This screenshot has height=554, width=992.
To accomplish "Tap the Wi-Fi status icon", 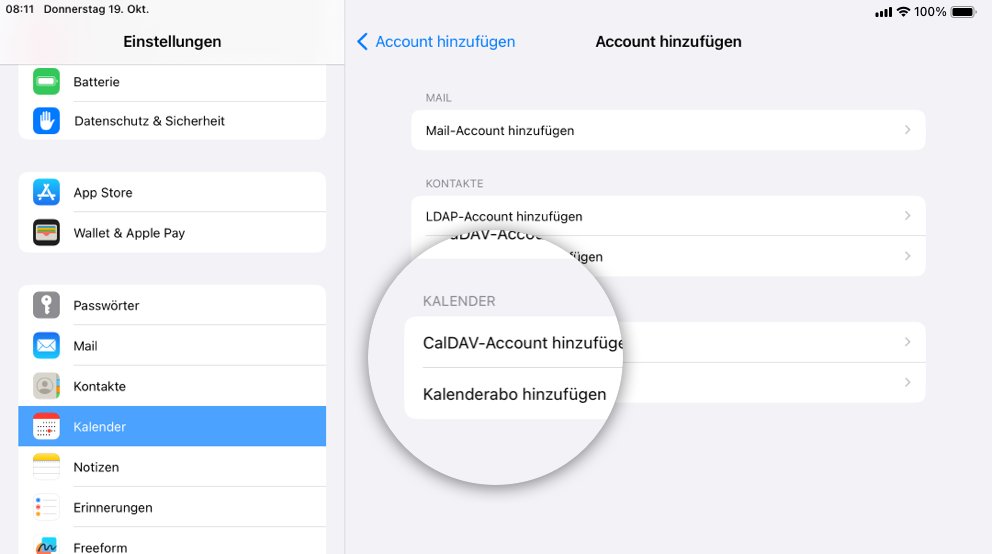I will click(903, 11).
